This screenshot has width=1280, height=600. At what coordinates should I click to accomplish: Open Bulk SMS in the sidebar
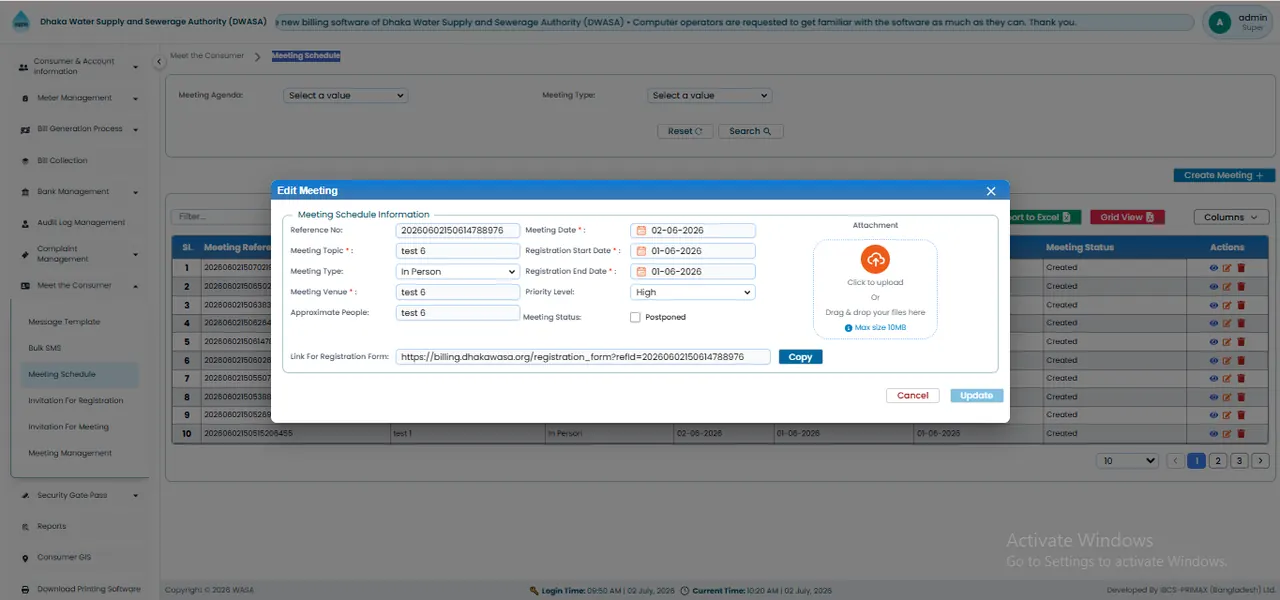(x=45, y=348)
